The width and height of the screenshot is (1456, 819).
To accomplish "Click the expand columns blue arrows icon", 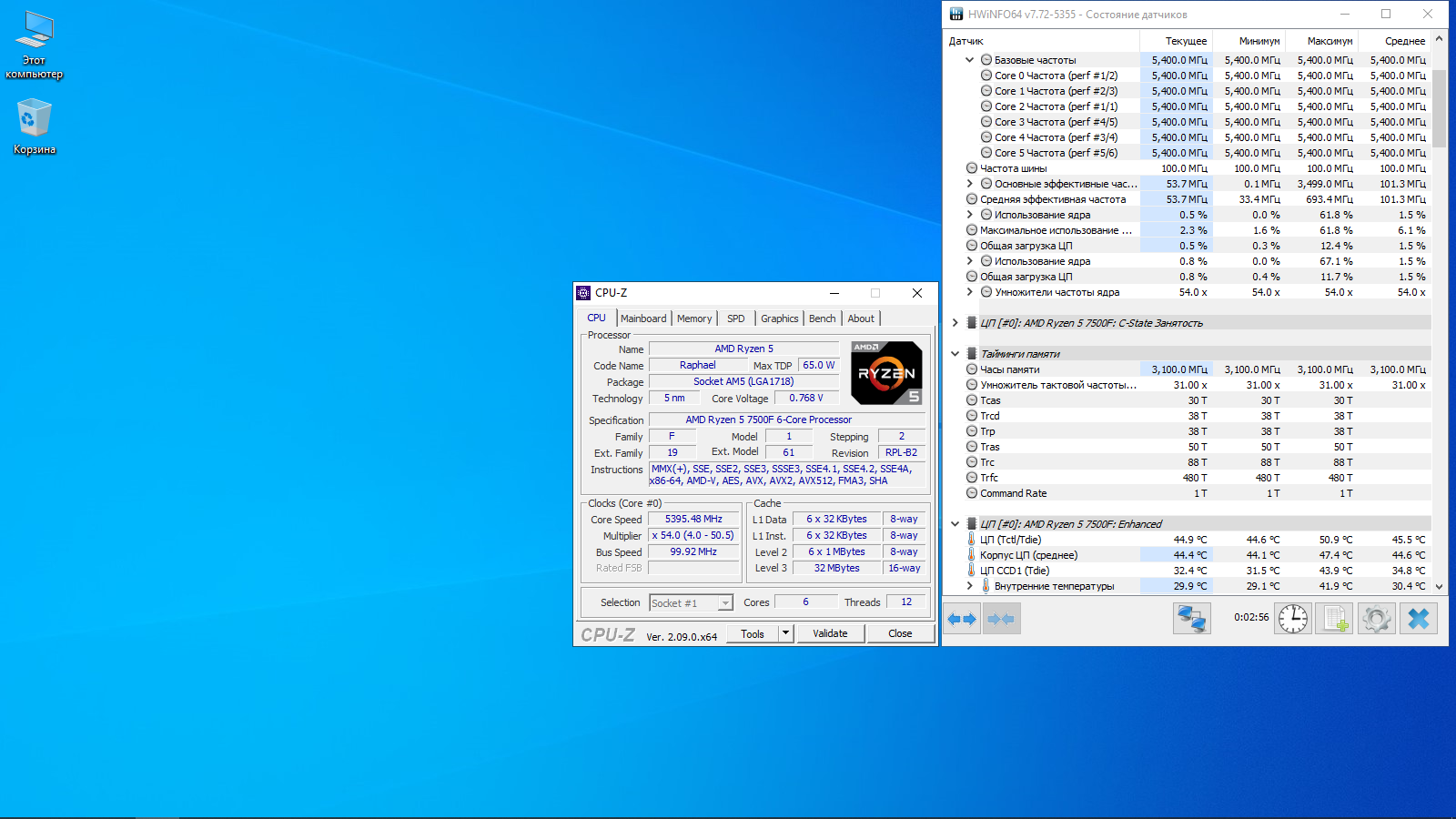I will [x=962, y=619].
